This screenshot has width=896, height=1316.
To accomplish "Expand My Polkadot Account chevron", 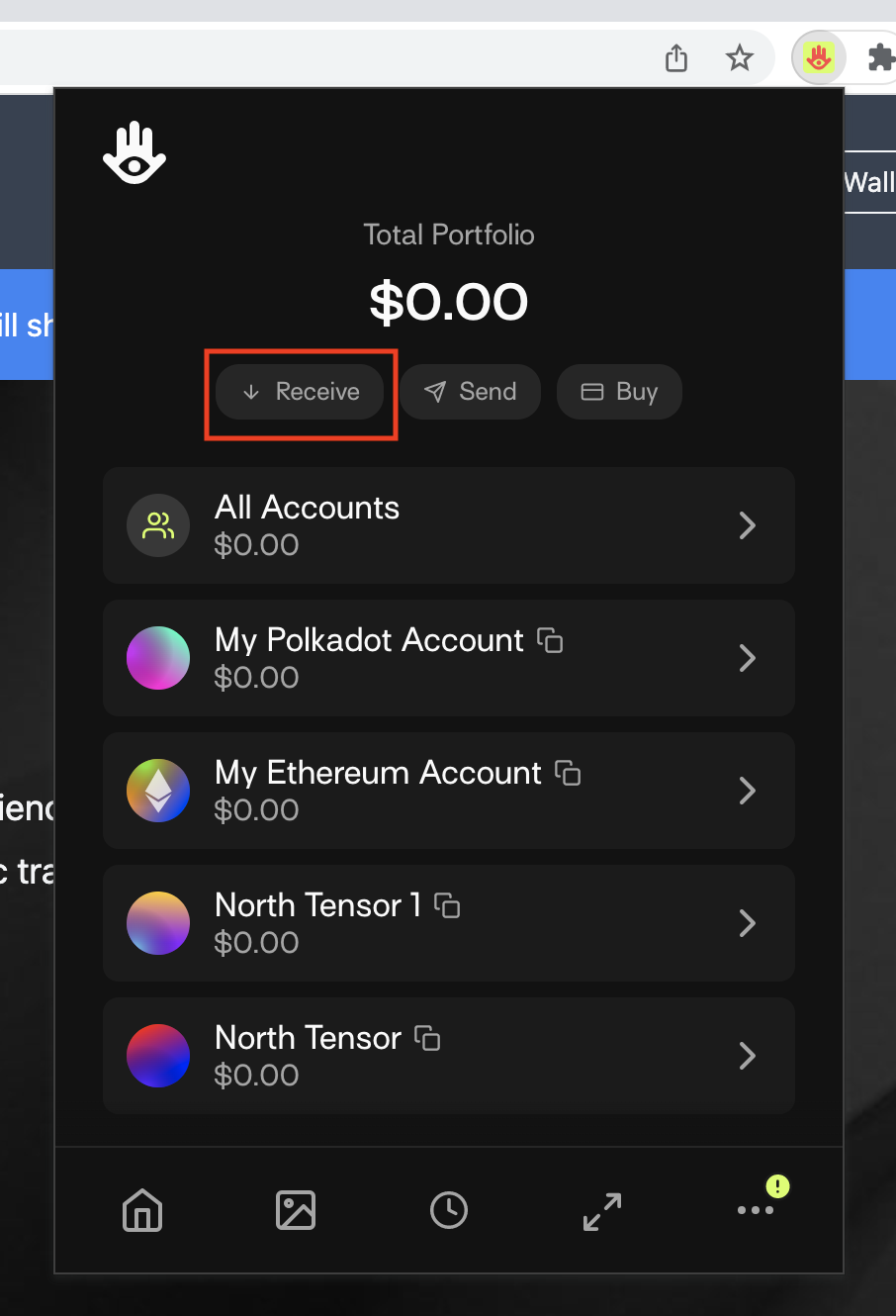I will click(x=748, y=658).
